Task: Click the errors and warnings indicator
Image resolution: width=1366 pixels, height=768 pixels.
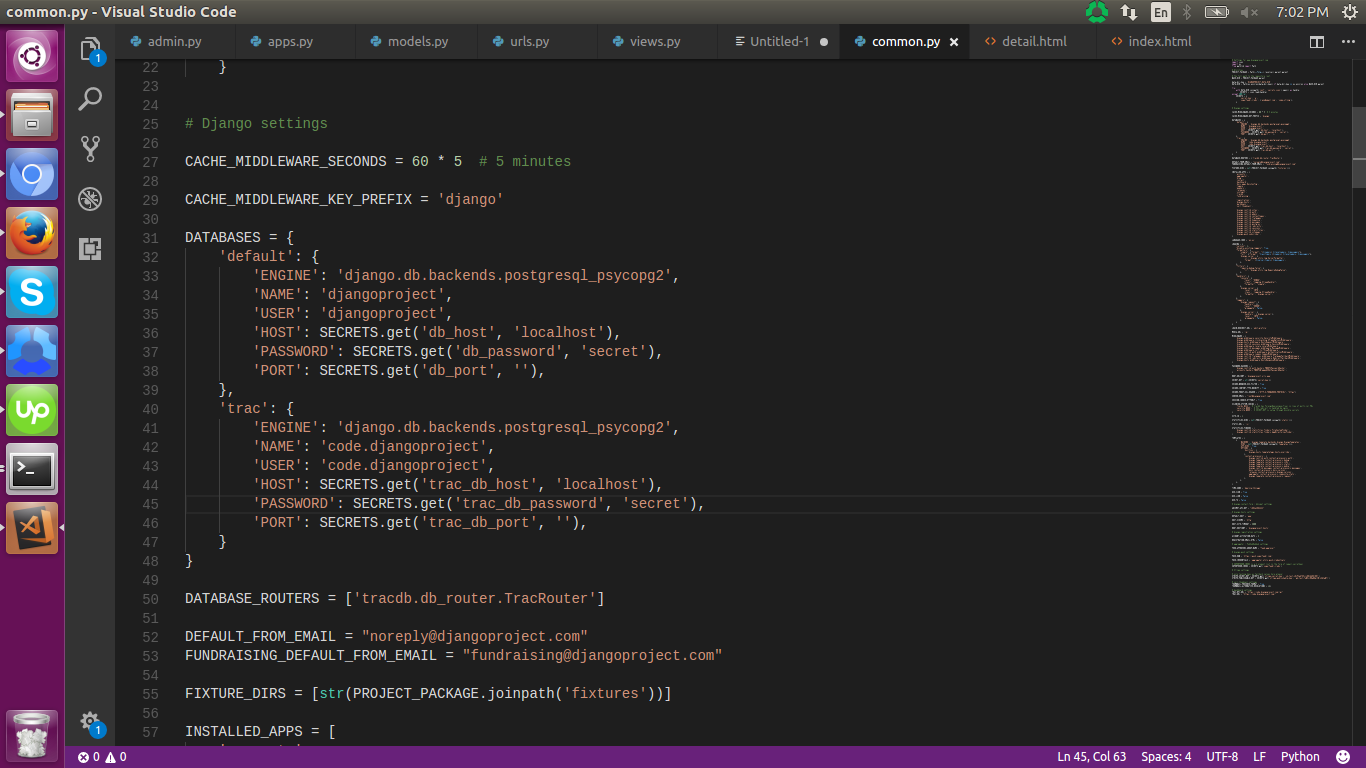Action: 100,757
